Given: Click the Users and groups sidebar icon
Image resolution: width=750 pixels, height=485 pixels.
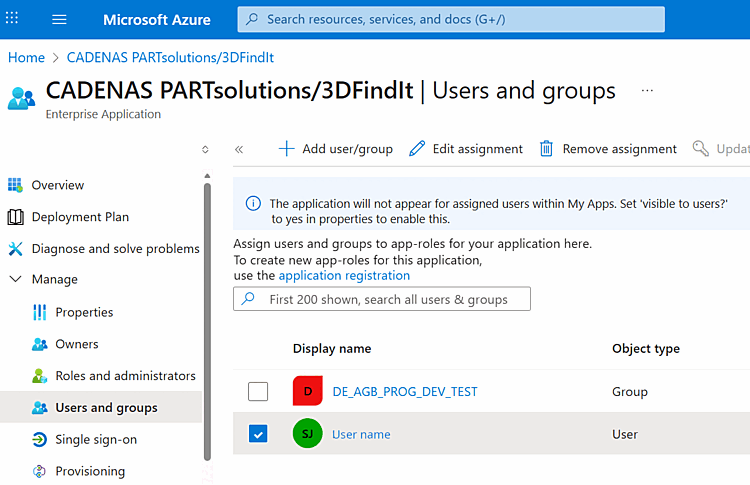Looking at the screenshot, I should click(x=40, y=408).
